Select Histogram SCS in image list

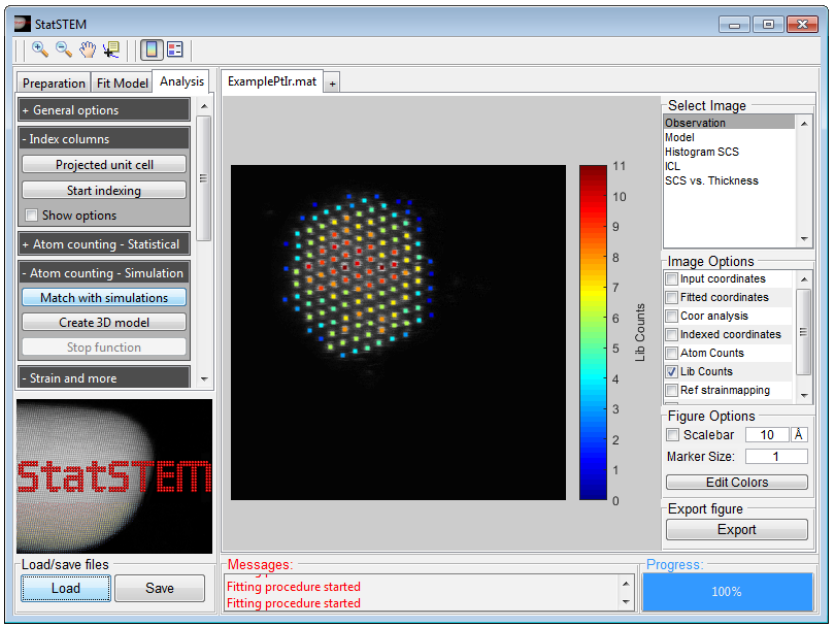tap(701, 152)
